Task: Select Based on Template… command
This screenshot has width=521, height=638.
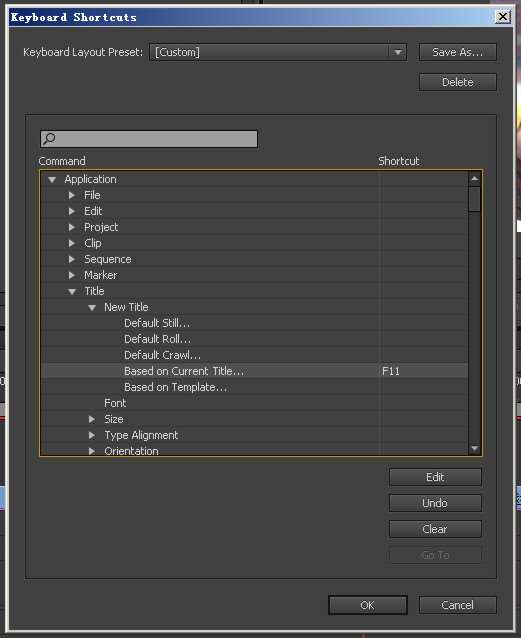Action: pos(175,387)
